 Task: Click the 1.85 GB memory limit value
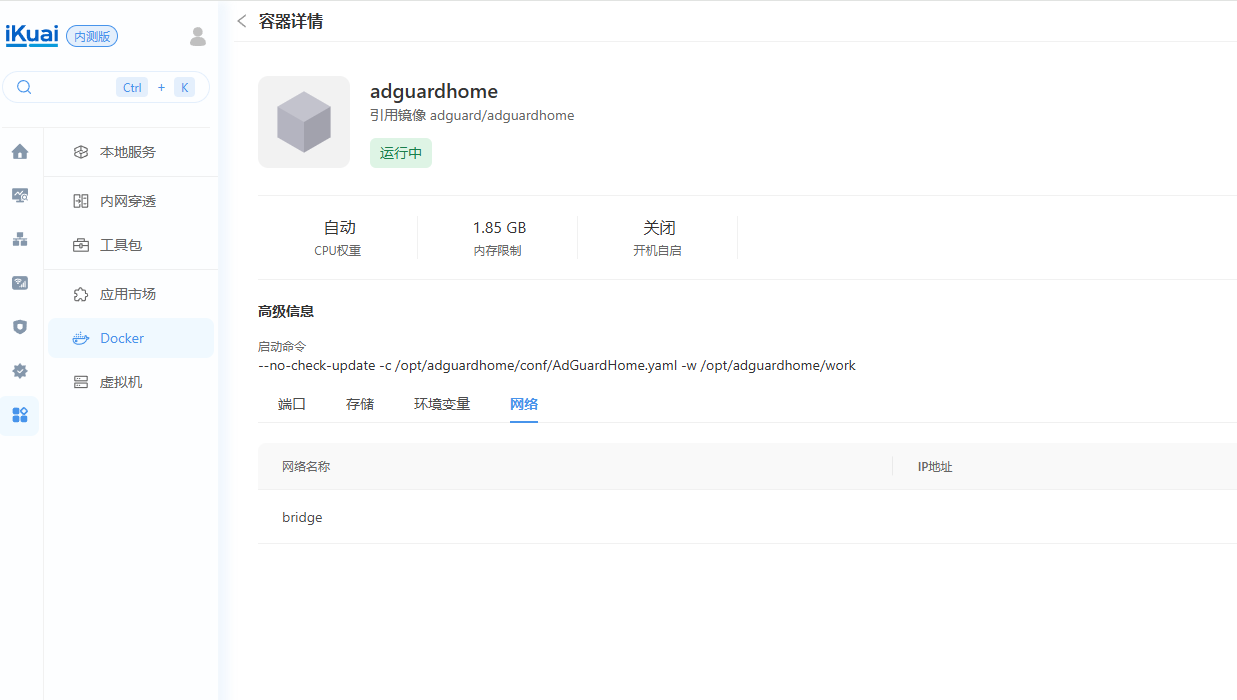(x=499, y=228)
